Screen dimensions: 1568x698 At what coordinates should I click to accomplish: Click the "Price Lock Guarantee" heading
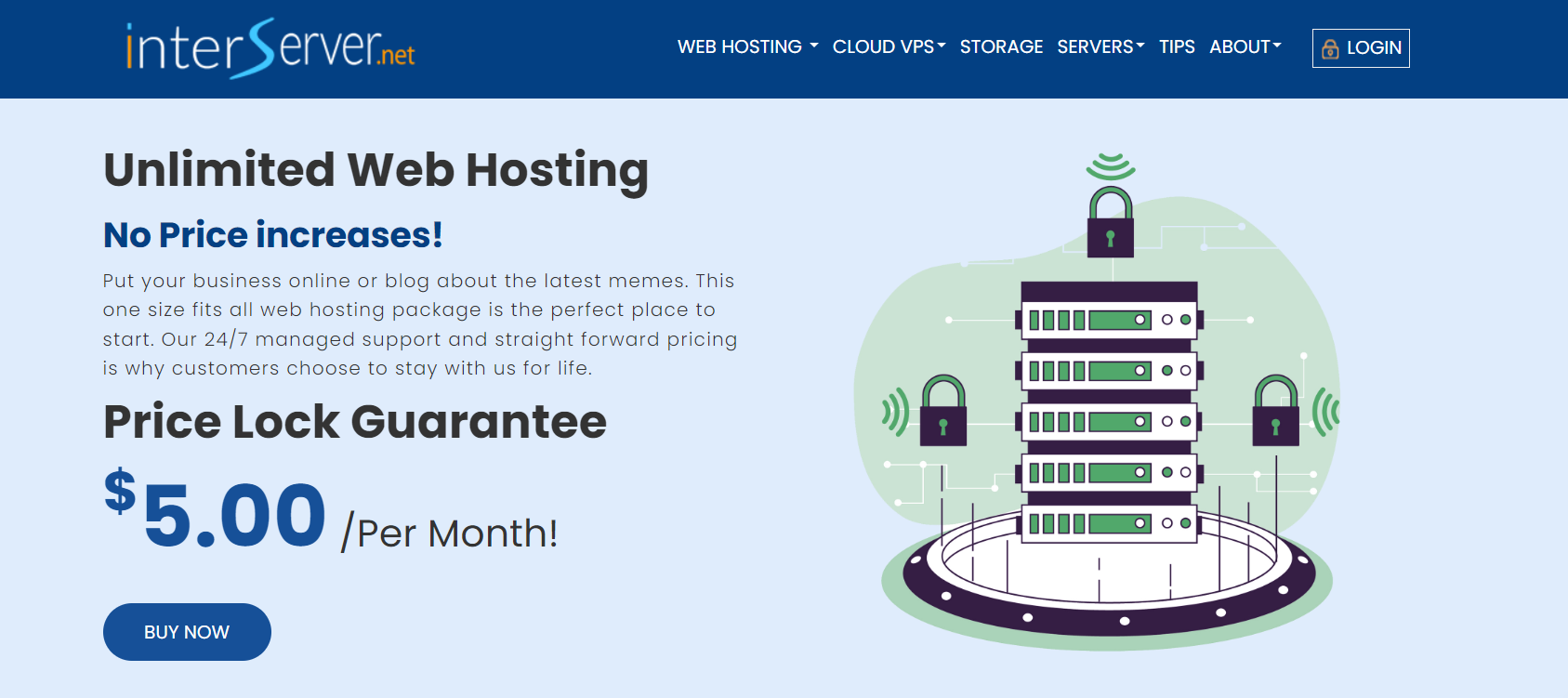[x=355, y=422]
